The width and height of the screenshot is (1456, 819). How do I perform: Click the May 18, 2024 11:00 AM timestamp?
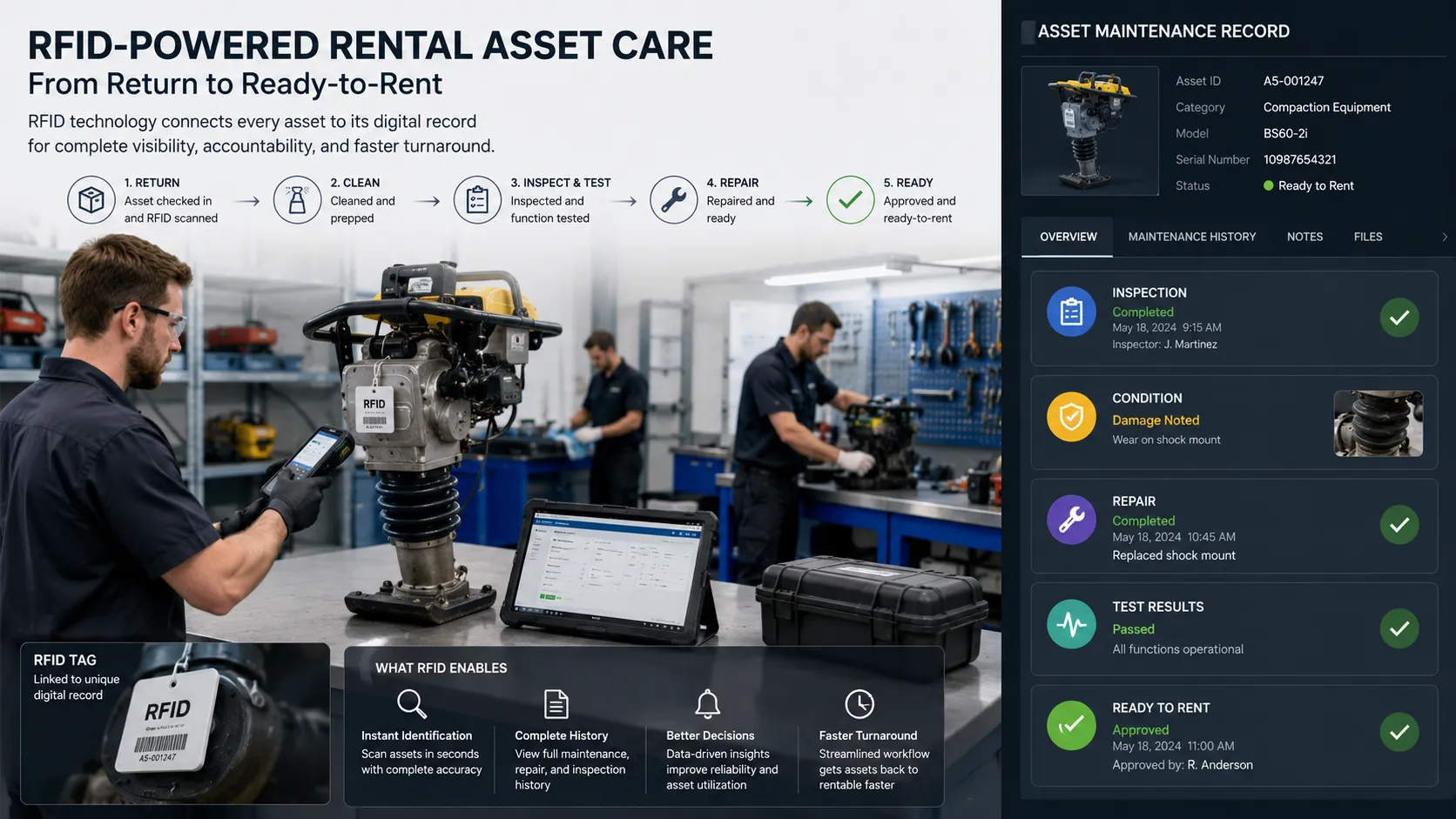[1172, 746]
